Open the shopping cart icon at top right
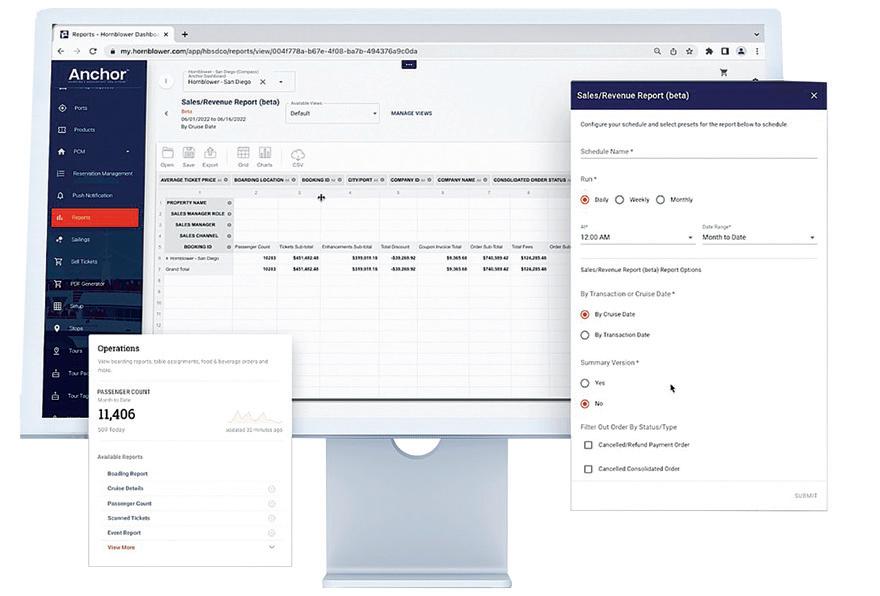The height and width of the screenshot is (596, 880). pyautogui.click(x=723, y=72)
